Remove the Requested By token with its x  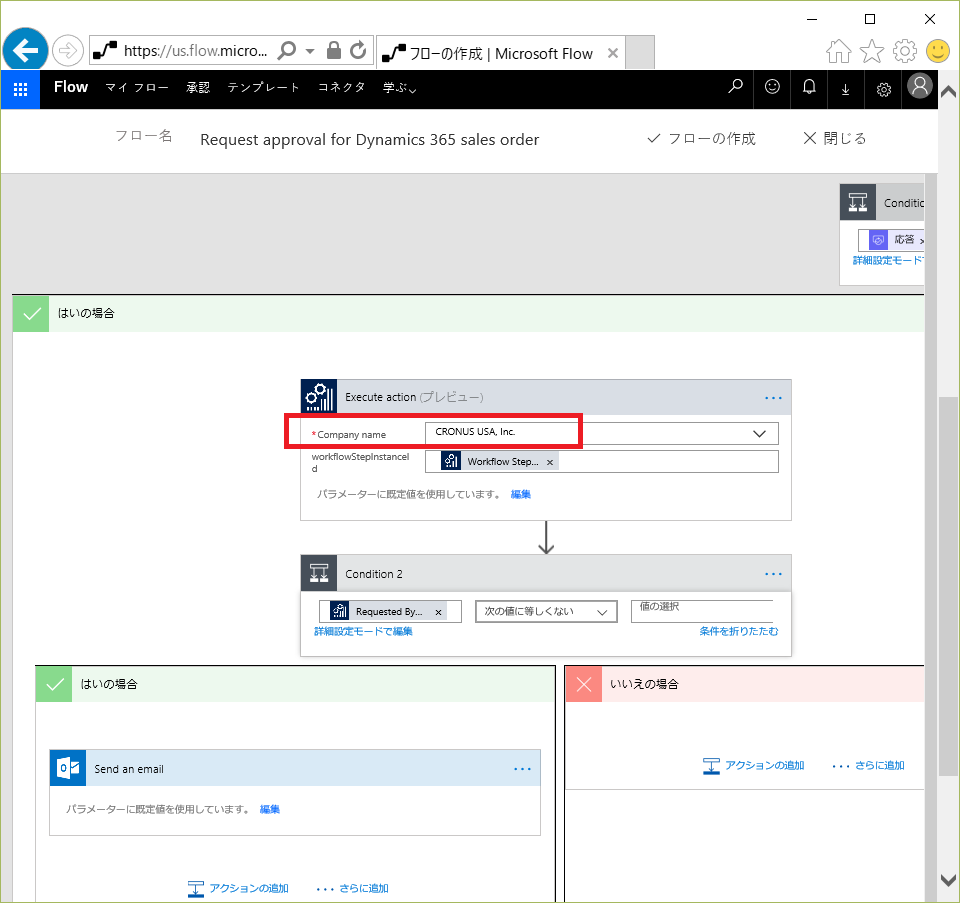pyautogui.click(x=438, y=612)
